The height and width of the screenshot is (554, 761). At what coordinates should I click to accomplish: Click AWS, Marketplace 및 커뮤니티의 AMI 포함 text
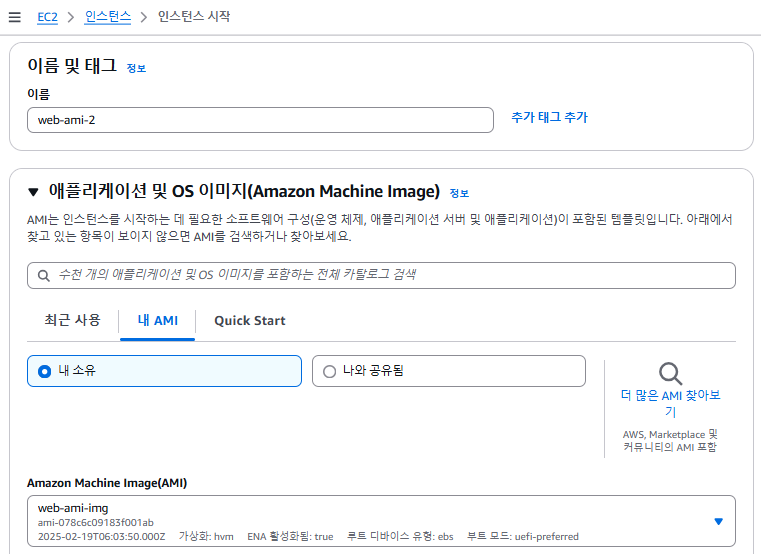point(670,441)
